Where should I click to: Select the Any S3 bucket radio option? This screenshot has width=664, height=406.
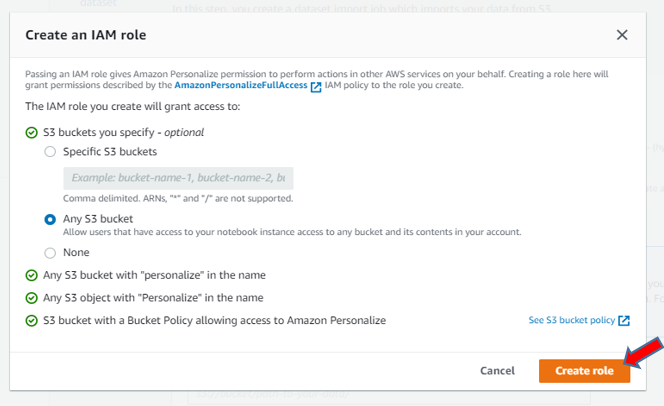tap(50, 219)
